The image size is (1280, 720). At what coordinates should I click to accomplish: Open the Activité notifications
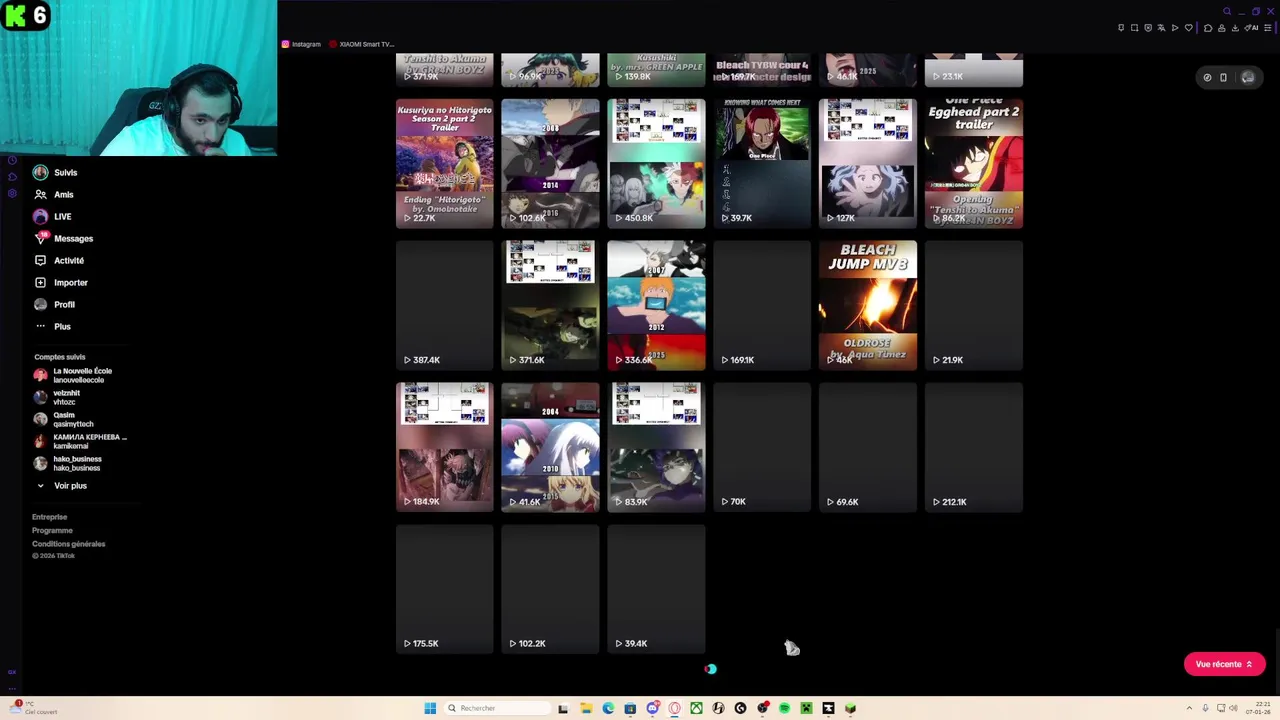pos(59,260)
